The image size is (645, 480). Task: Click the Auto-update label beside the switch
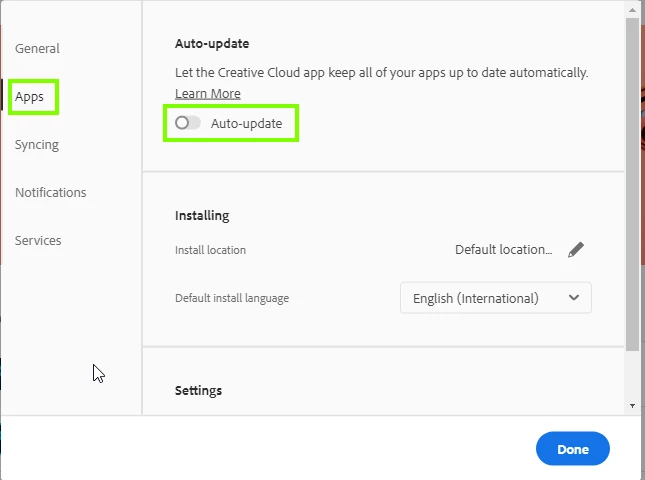tap(246, 123)
